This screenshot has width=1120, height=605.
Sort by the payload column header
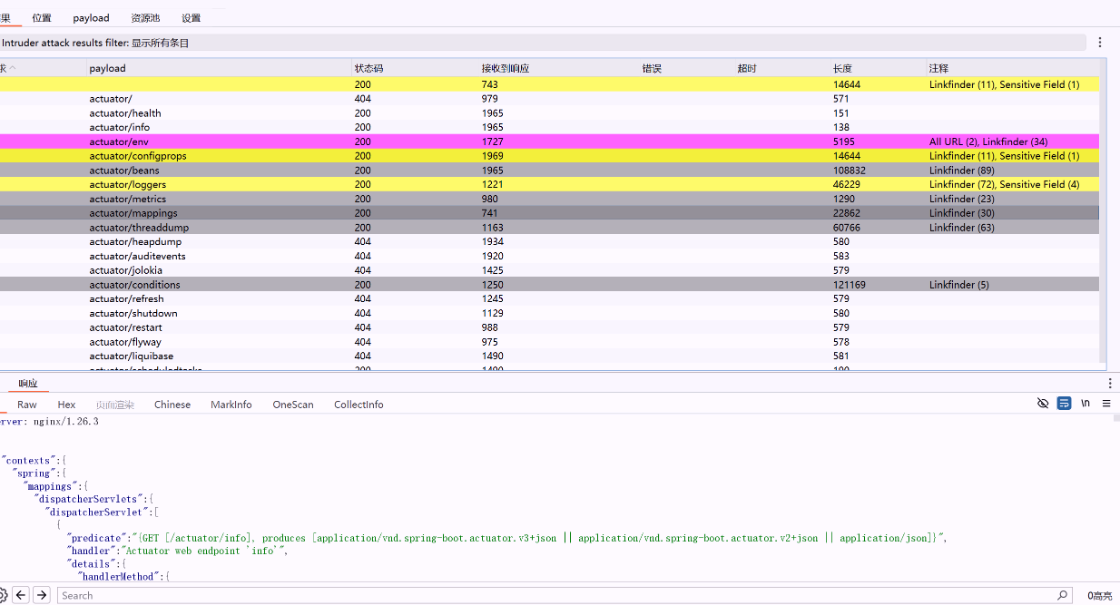pyautogui.click(x=219, y=69)
